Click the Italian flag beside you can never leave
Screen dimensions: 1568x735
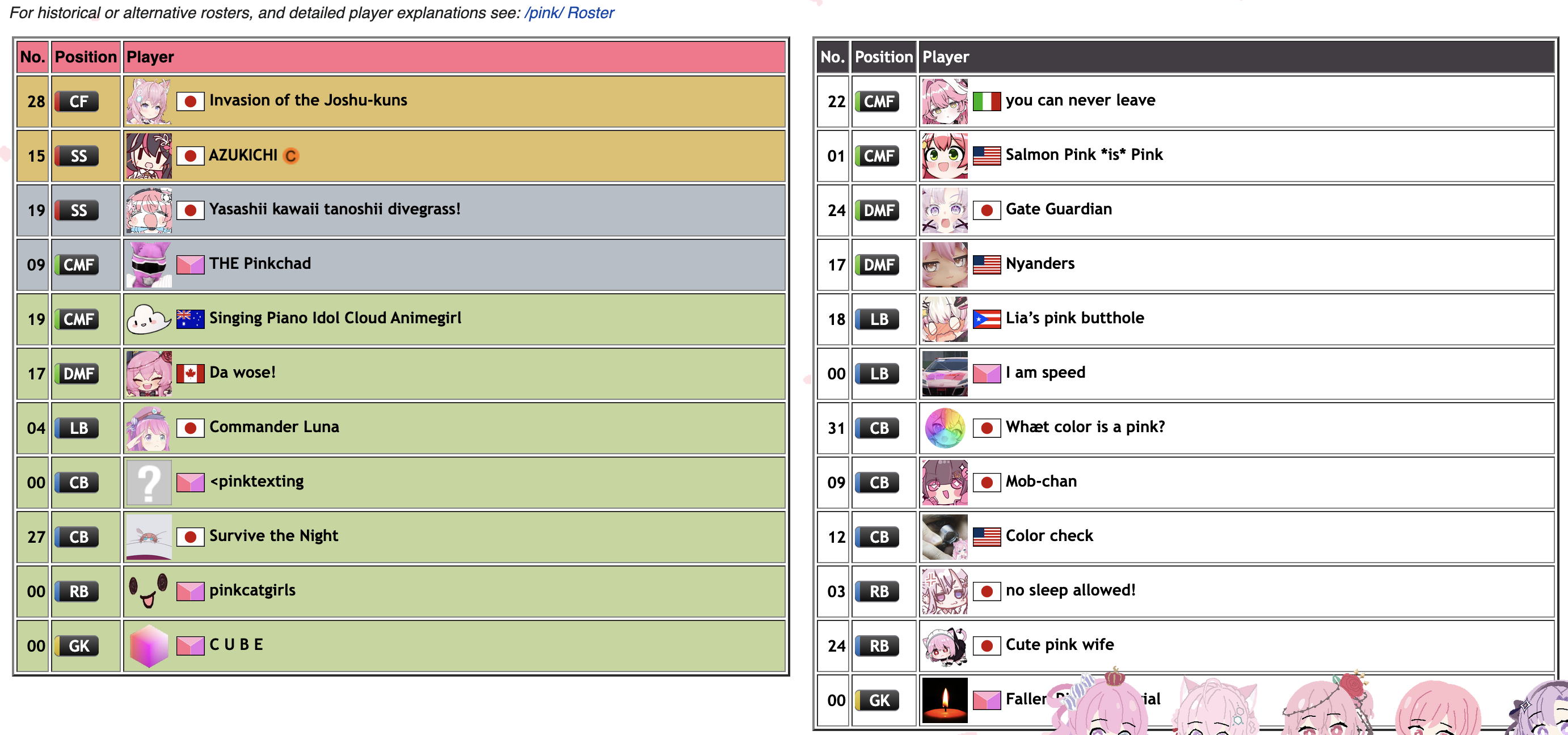pyautogui.click(x=986, y=101)
